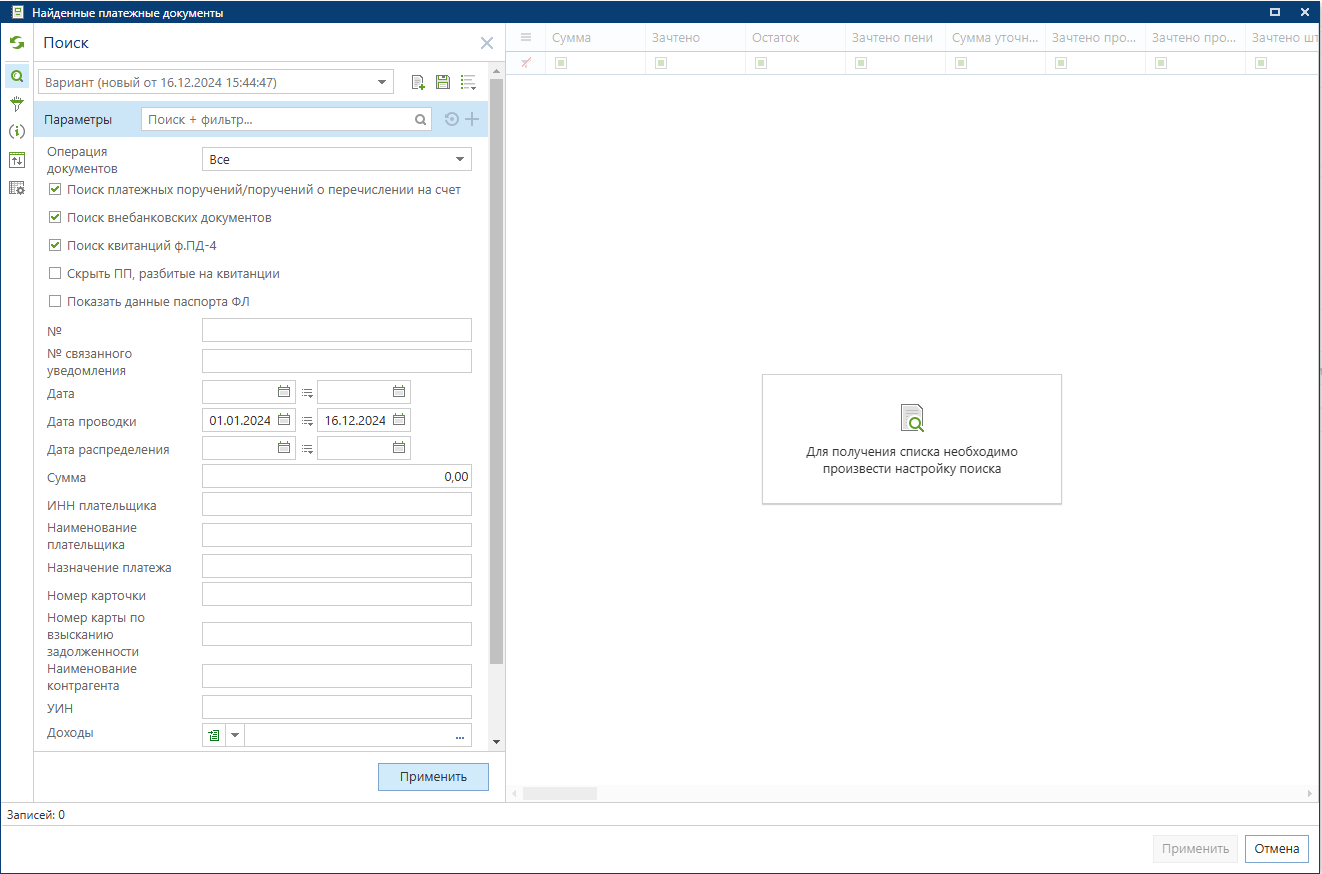Open the calendar for the Дата start field

pyautogui.click(x=284, y=392)
